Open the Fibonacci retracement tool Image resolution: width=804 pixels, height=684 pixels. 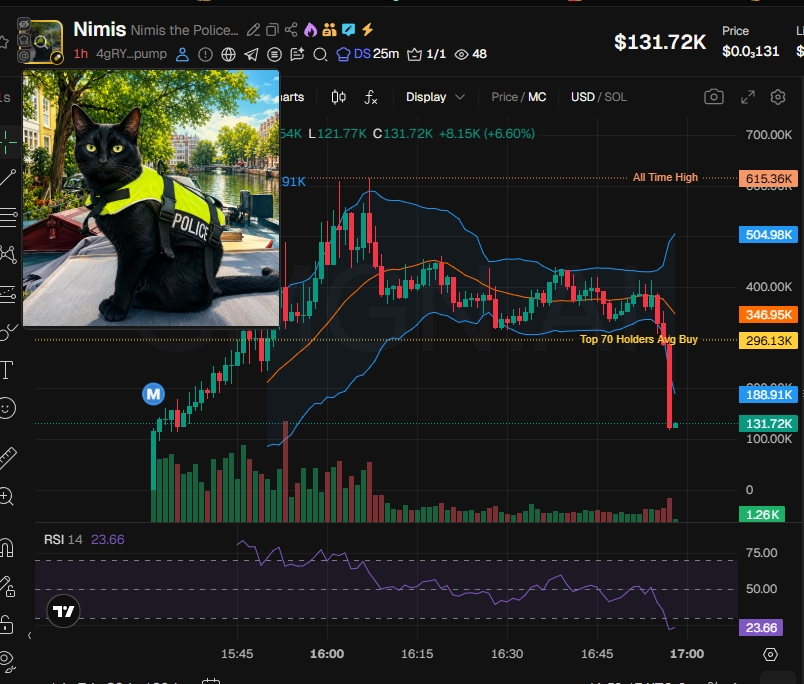point(8,217)
